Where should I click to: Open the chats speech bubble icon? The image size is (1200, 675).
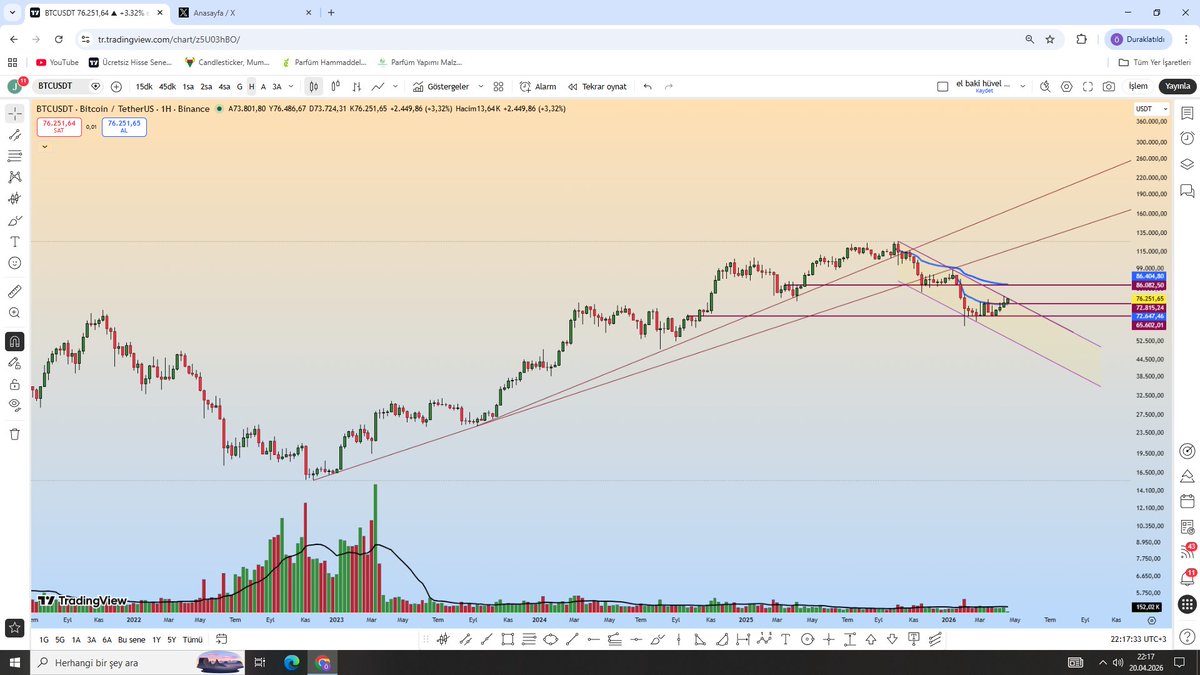[1186, 189]
